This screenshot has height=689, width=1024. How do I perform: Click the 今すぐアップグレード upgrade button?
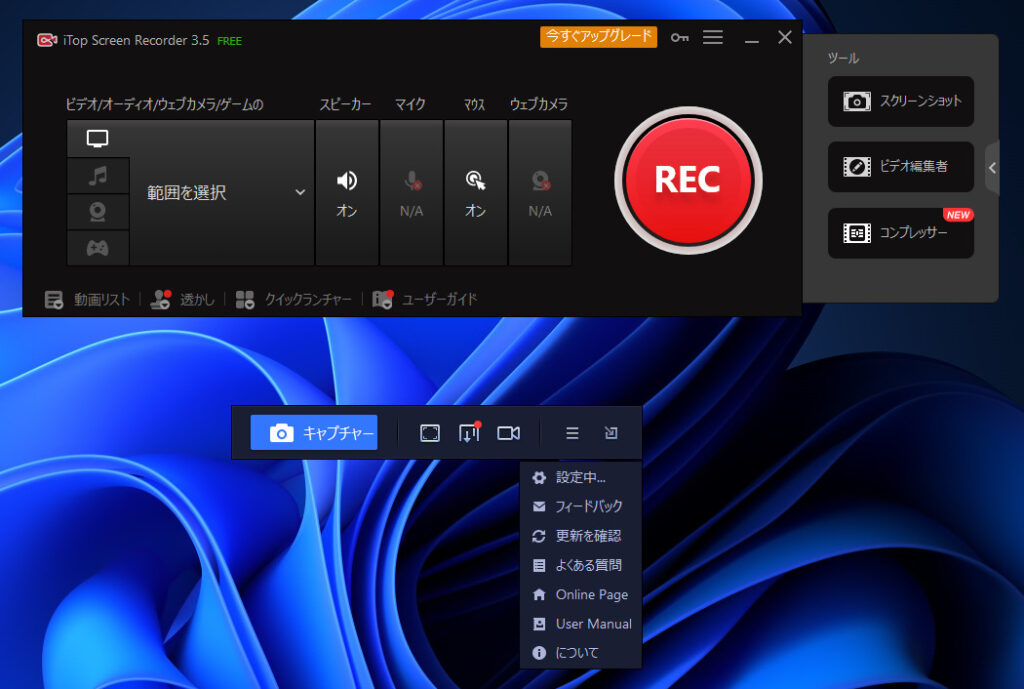click(598, 36)
